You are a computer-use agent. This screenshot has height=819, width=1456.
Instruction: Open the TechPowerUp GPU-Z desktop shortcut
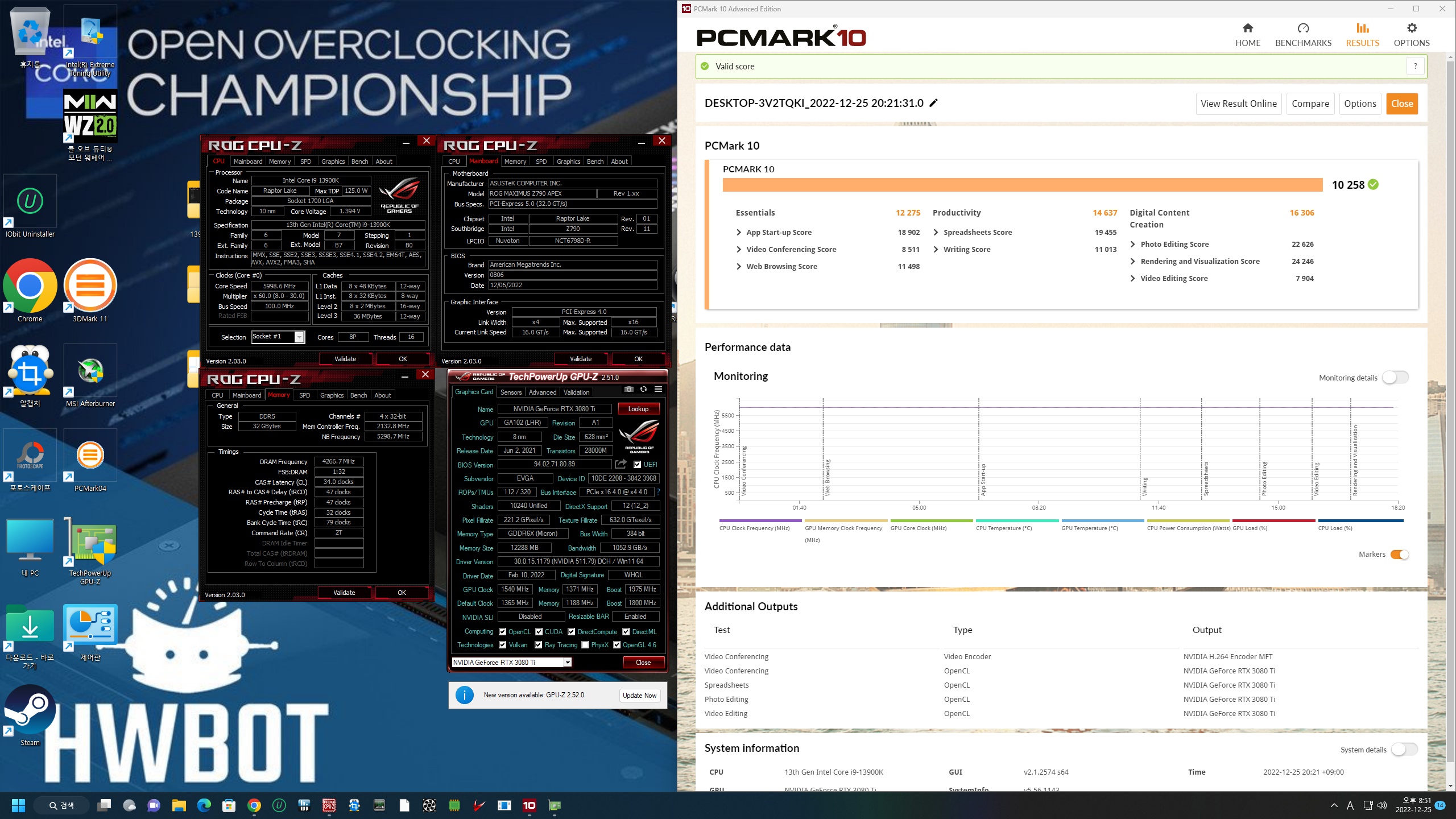point(90,551)
